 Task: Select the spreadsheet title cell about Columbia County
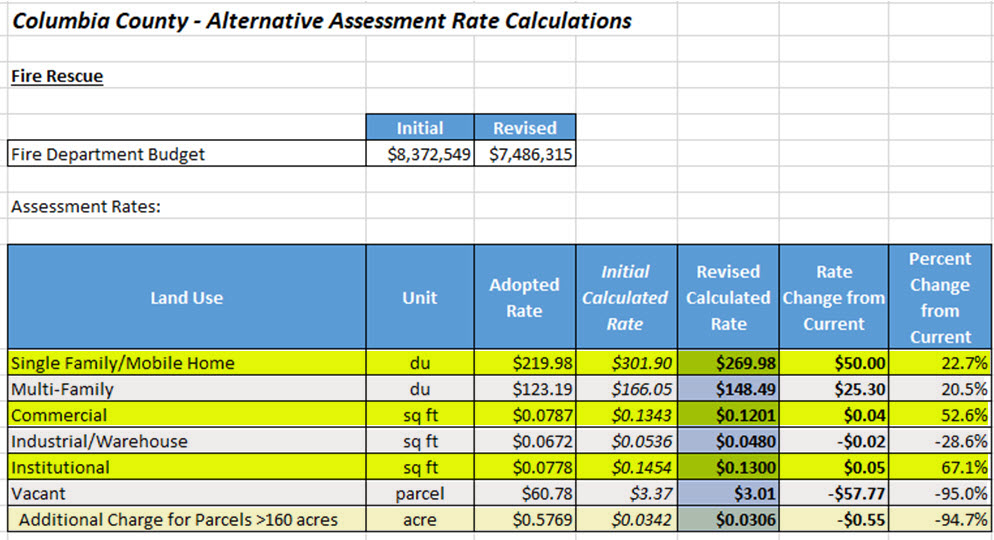(321, 20)
